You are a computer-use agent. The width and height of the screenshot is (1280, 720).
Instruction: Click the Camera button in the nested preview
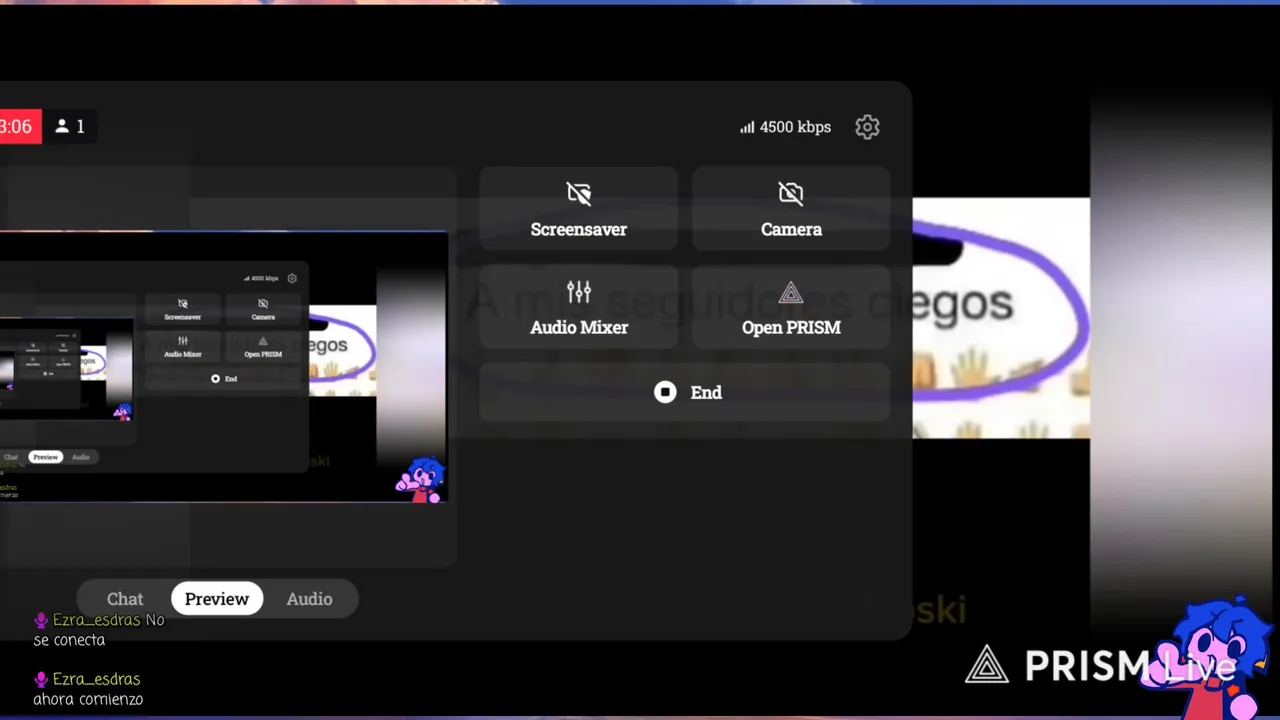263,309
